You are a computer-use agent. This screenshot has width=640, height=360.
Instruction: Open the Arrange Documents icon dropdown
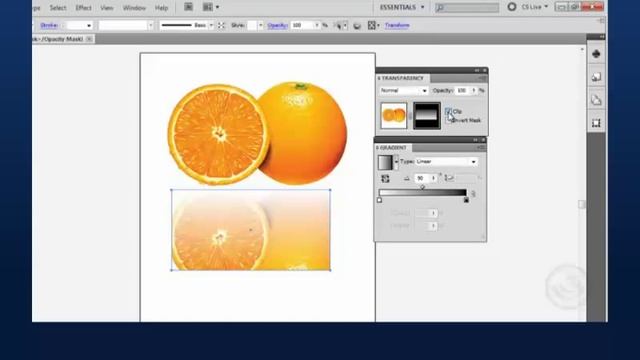pyautogui.click(x=211, y=7)
